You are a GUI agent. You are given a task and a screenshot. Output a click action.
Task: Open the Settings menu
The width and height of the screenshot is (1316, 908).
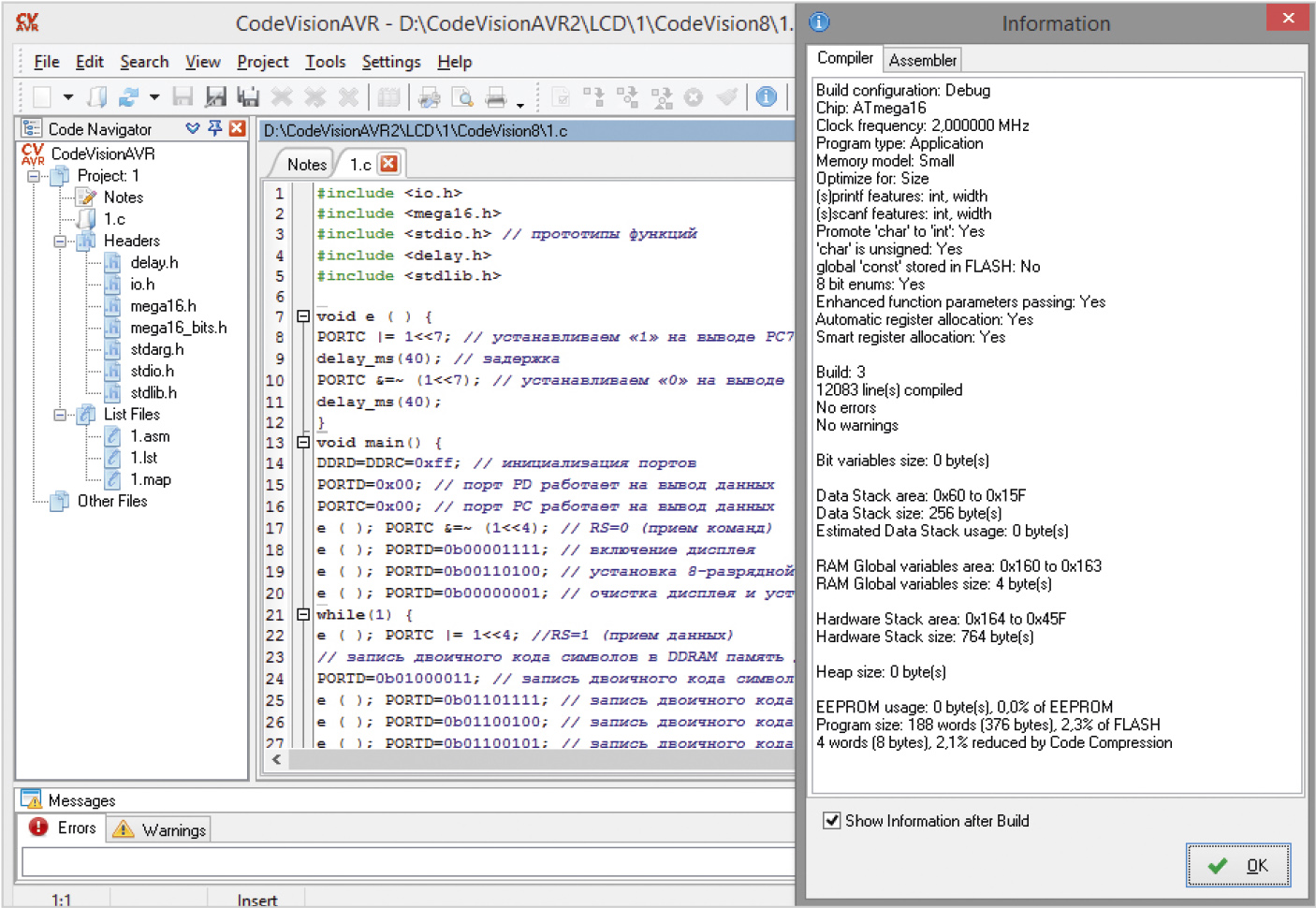391,62
